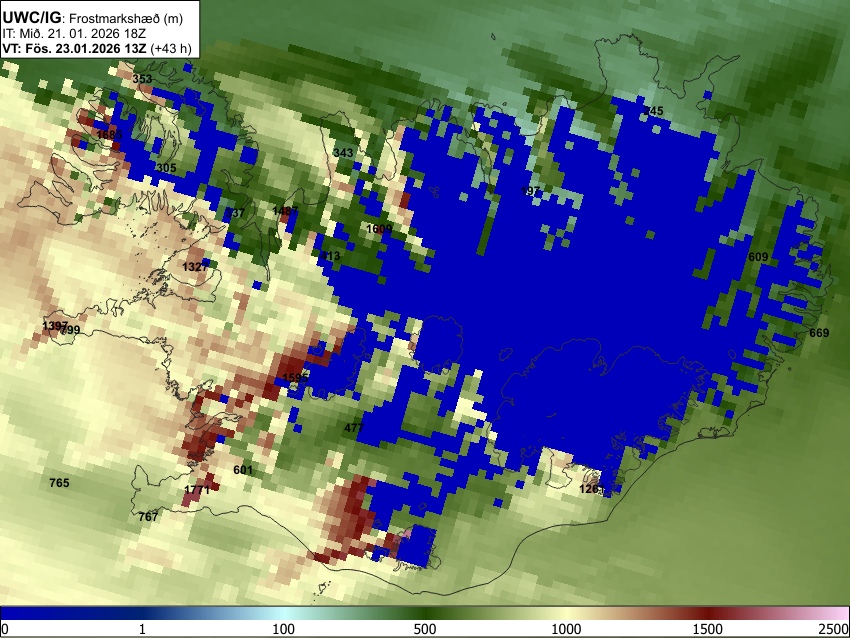Click the color scale tick label 500
850x638 pixels.
(x=424, y=629)
